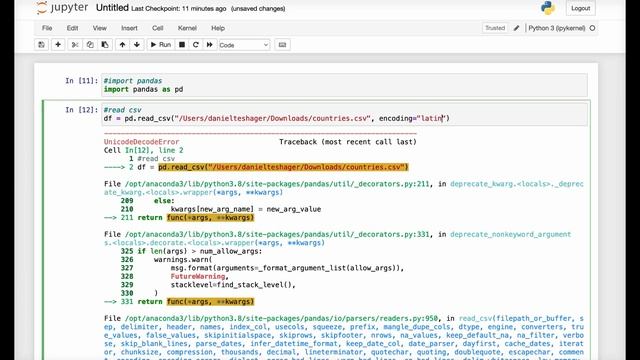Collapse output via the left output margin
Viewport: 640px width, 360px height.
(72, 245)
